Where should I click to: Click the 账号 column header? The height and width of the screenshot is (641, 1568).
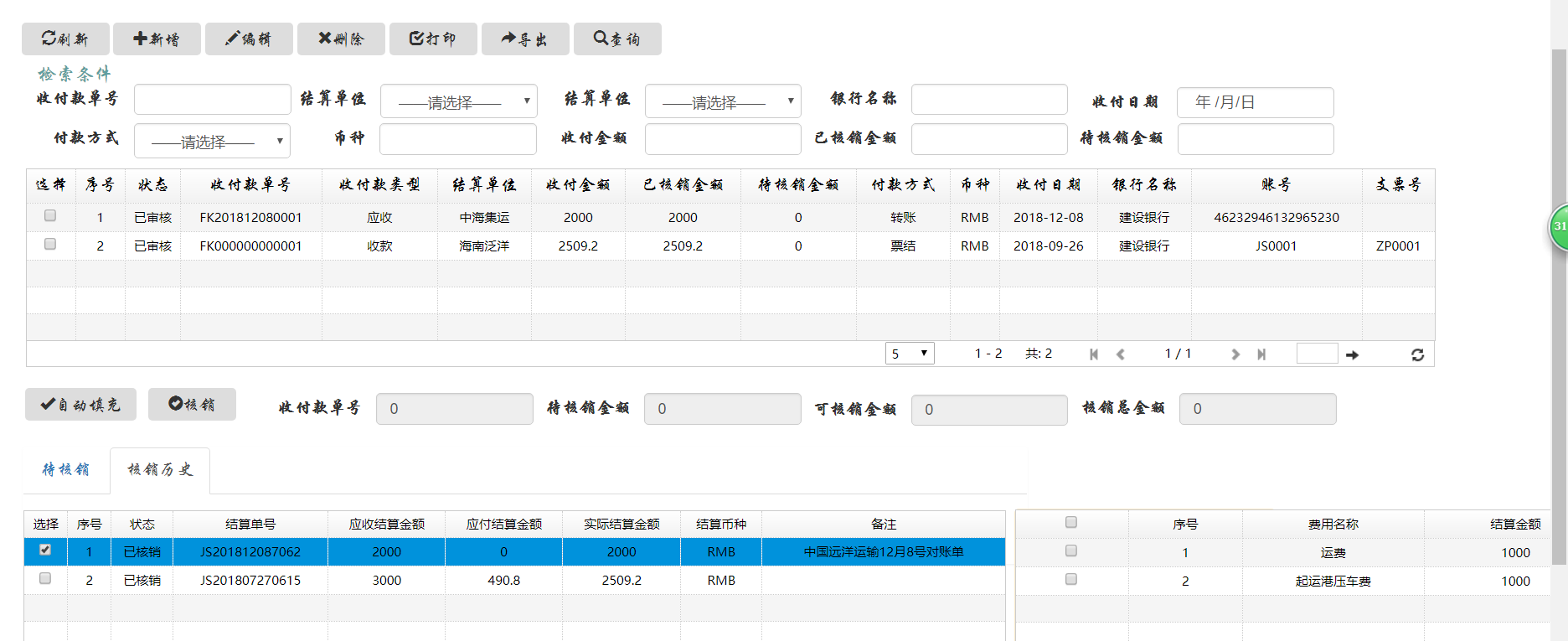[1277, 184]
